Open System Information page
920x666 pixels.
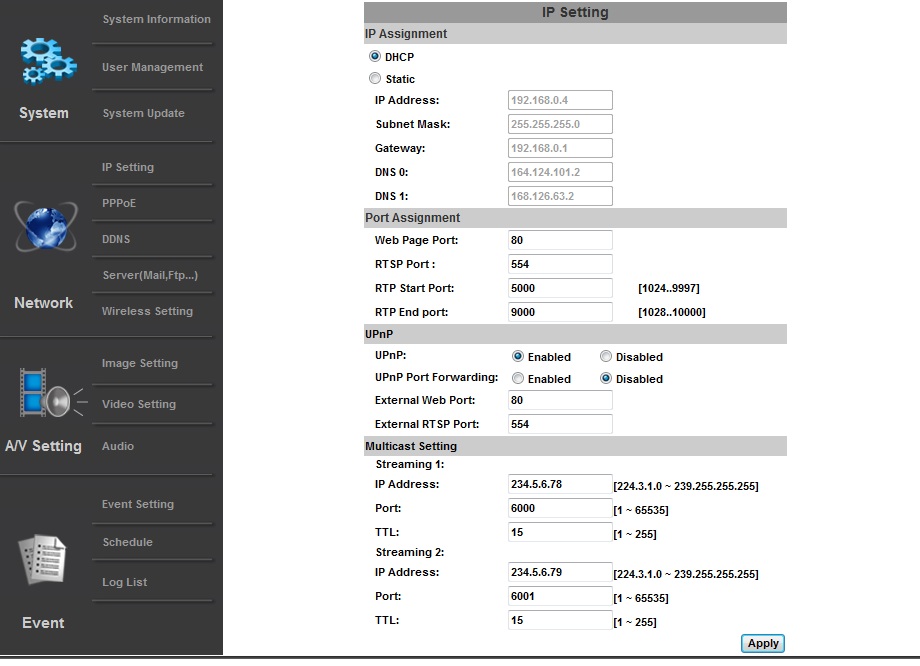pyautogui.click(x=156, y=19)
